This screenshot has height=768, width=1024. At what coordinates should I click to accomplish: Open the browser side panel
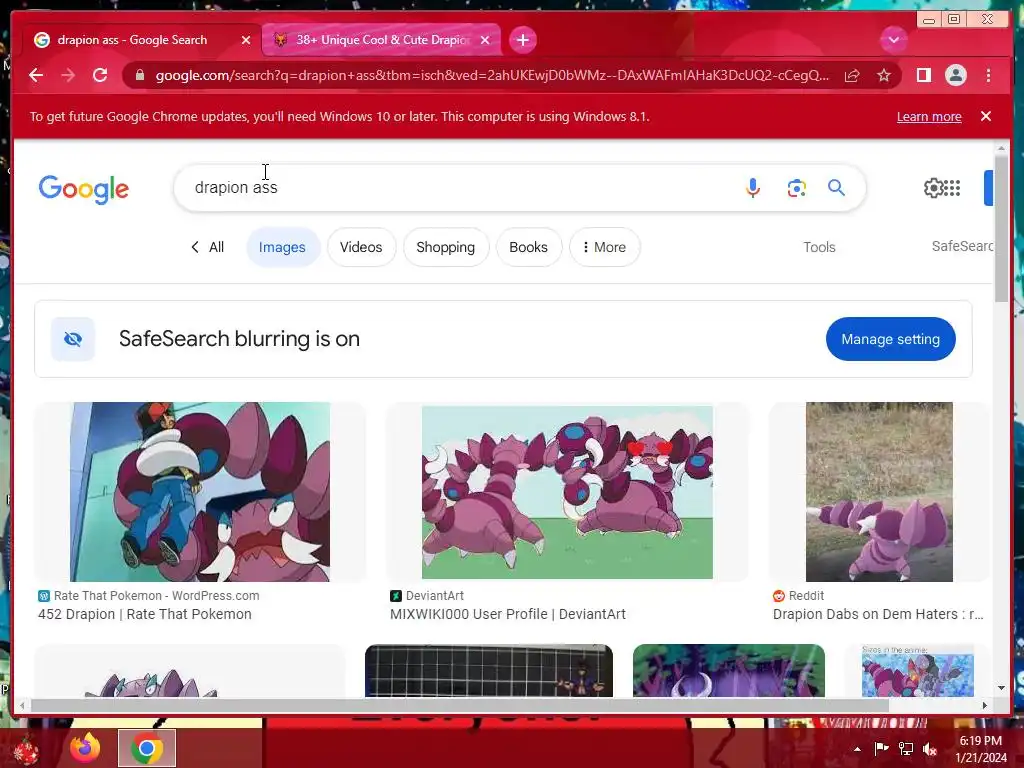coord(923,75)
